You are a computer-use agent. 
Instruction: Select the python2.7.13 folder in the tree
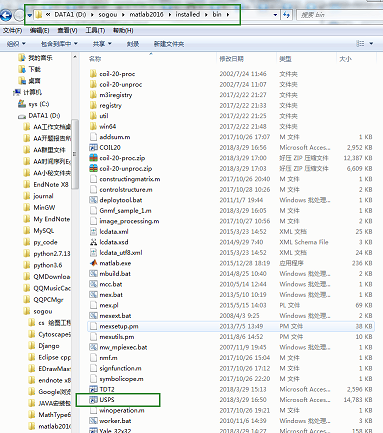click(x=52, y=254)
